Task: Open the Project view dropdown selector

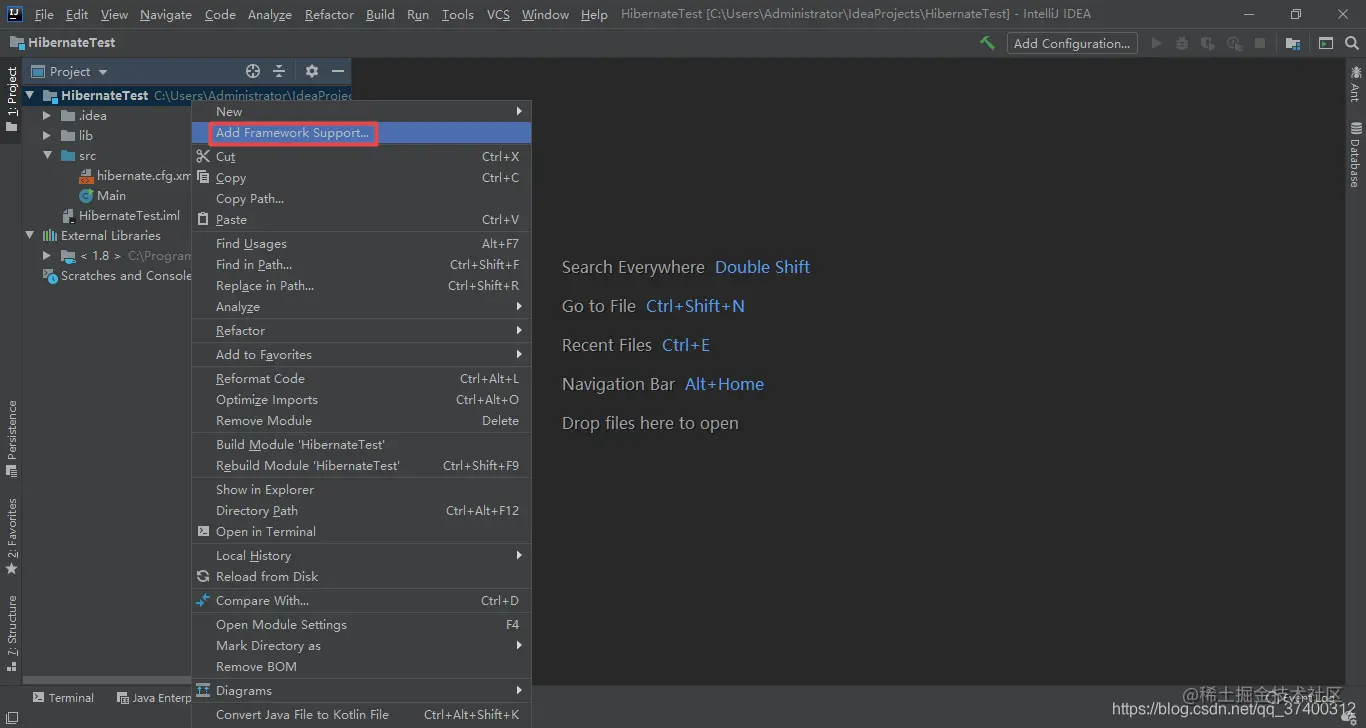Action: (x=70, y=71)
